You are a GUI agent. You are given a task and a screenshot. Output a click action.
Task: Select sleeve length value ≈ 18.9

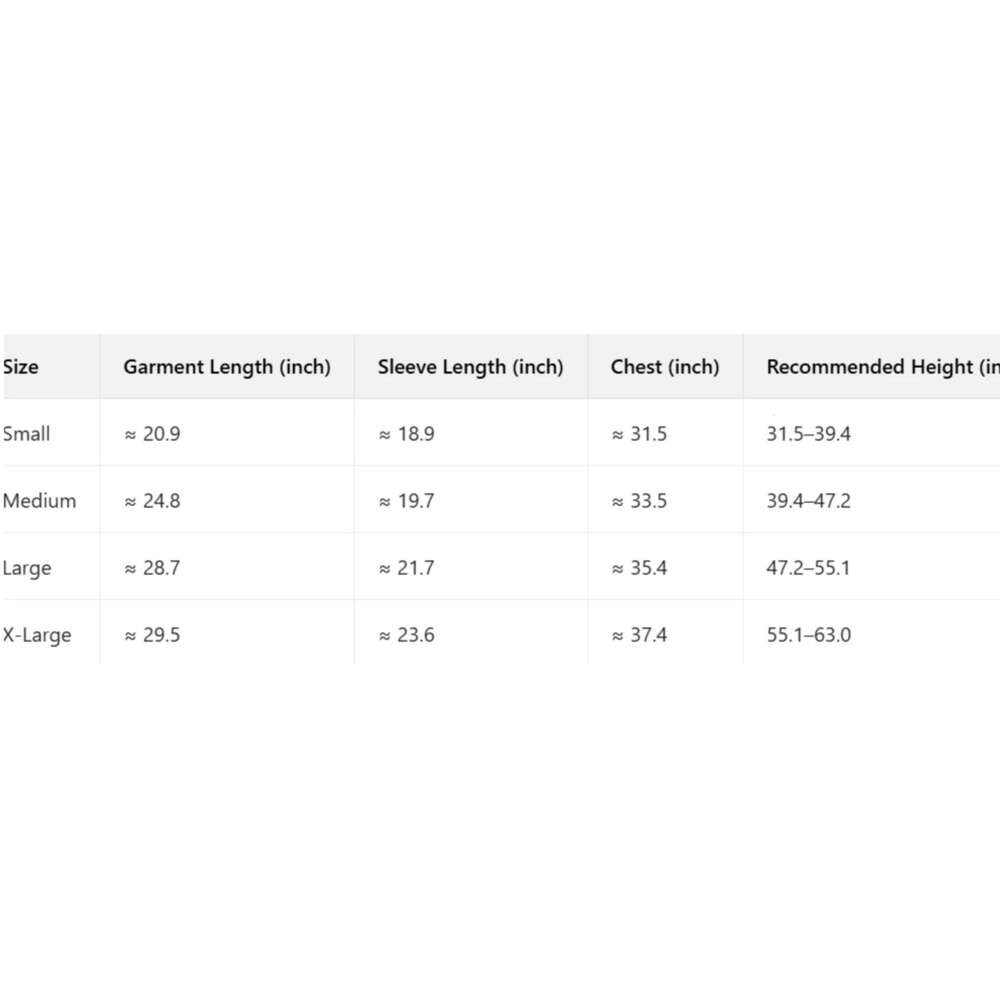[x=407, y=434]
